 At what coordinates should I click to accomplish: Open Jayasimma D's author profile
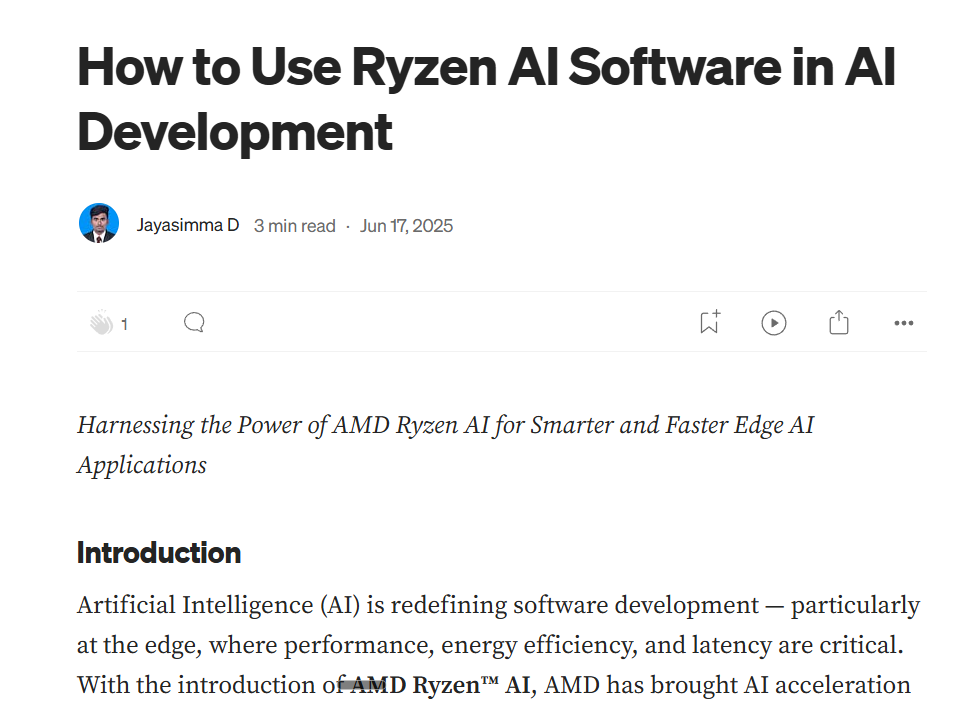click(x=188, y=225)
